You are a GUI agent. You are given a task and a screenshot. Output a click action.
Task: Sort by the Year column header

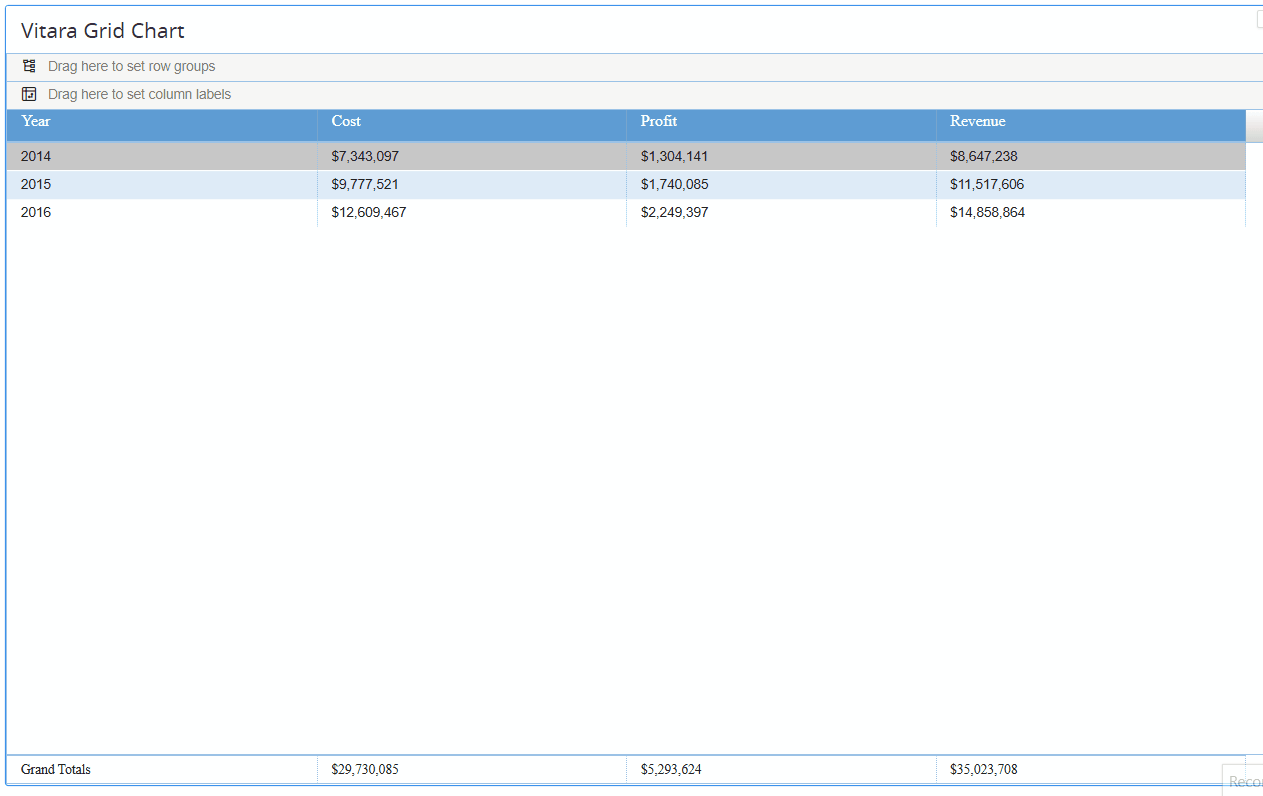coord(36,121)
